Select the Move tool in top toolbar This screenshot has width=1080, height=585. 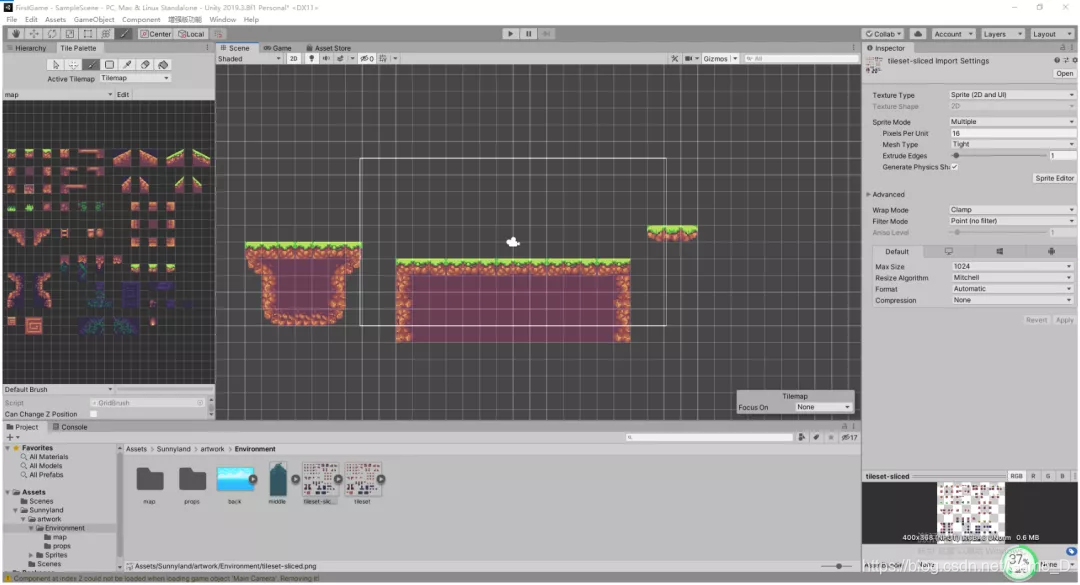coord(34,34)
